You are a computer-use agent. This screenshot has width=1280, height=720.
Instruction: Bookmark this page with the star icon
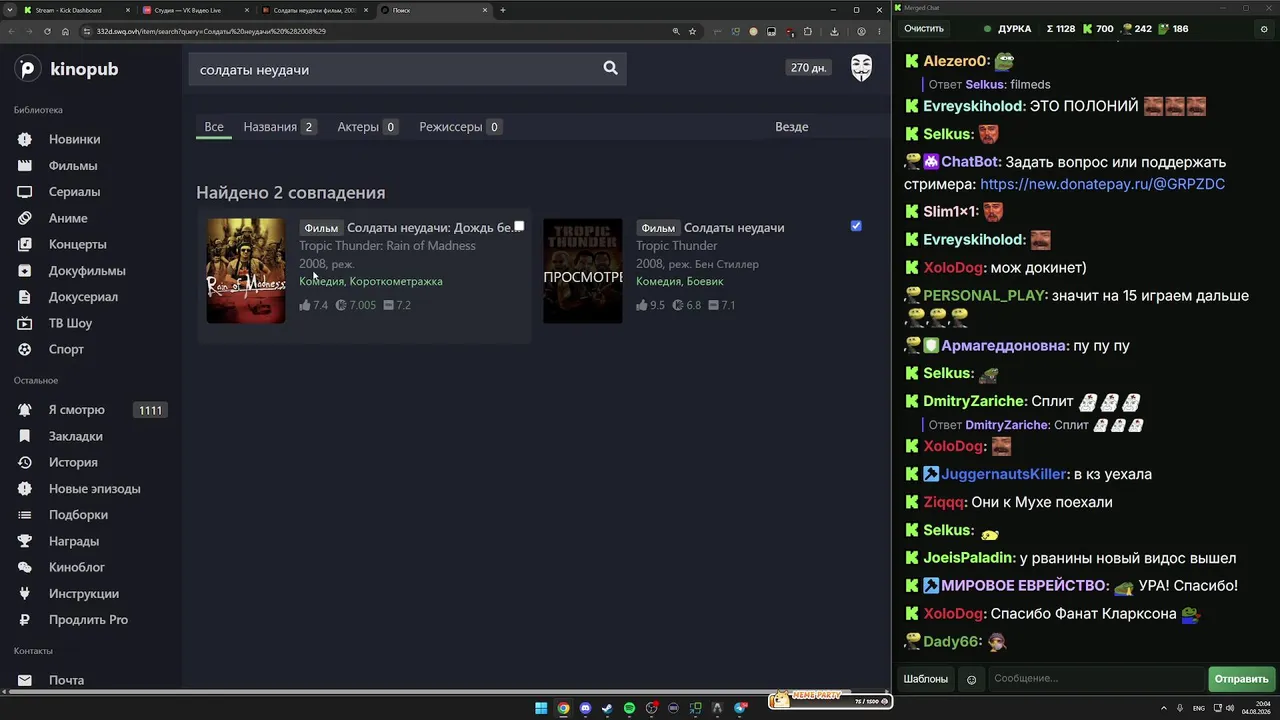tap(692, 31)
